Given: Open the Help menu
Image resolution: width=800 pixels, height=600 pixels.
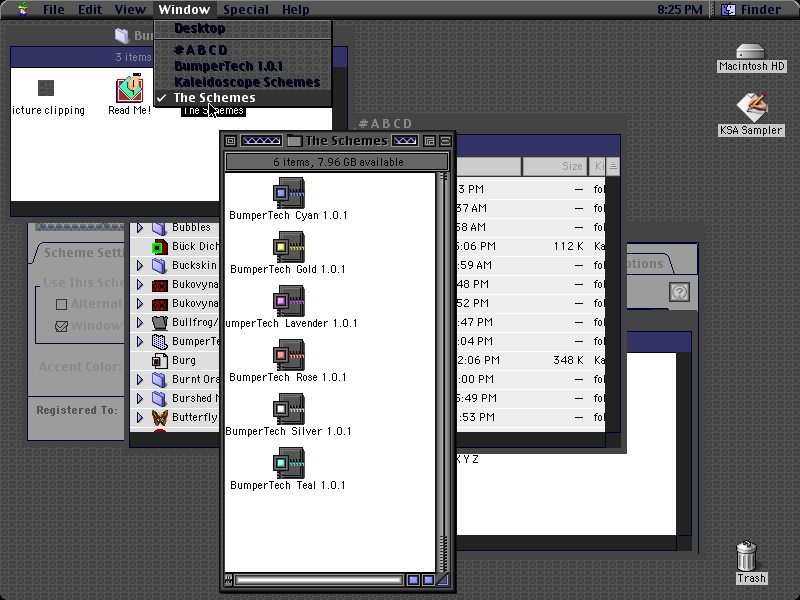Looking at the screenshot, I should pos(295,9).
